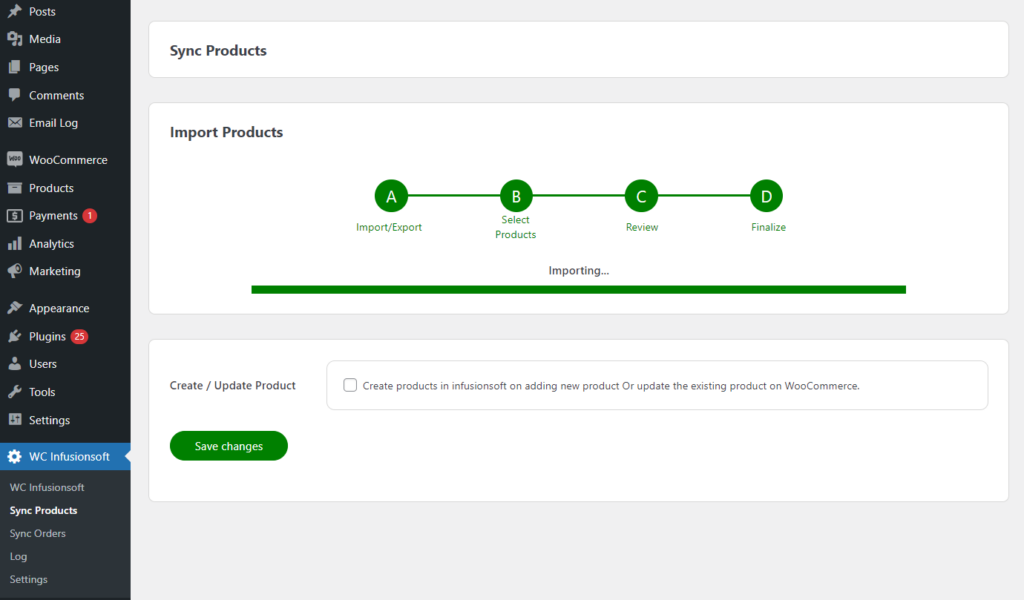Open WC Infusionsoft submenu link
1024x600 pixels.
pos(47,487)
